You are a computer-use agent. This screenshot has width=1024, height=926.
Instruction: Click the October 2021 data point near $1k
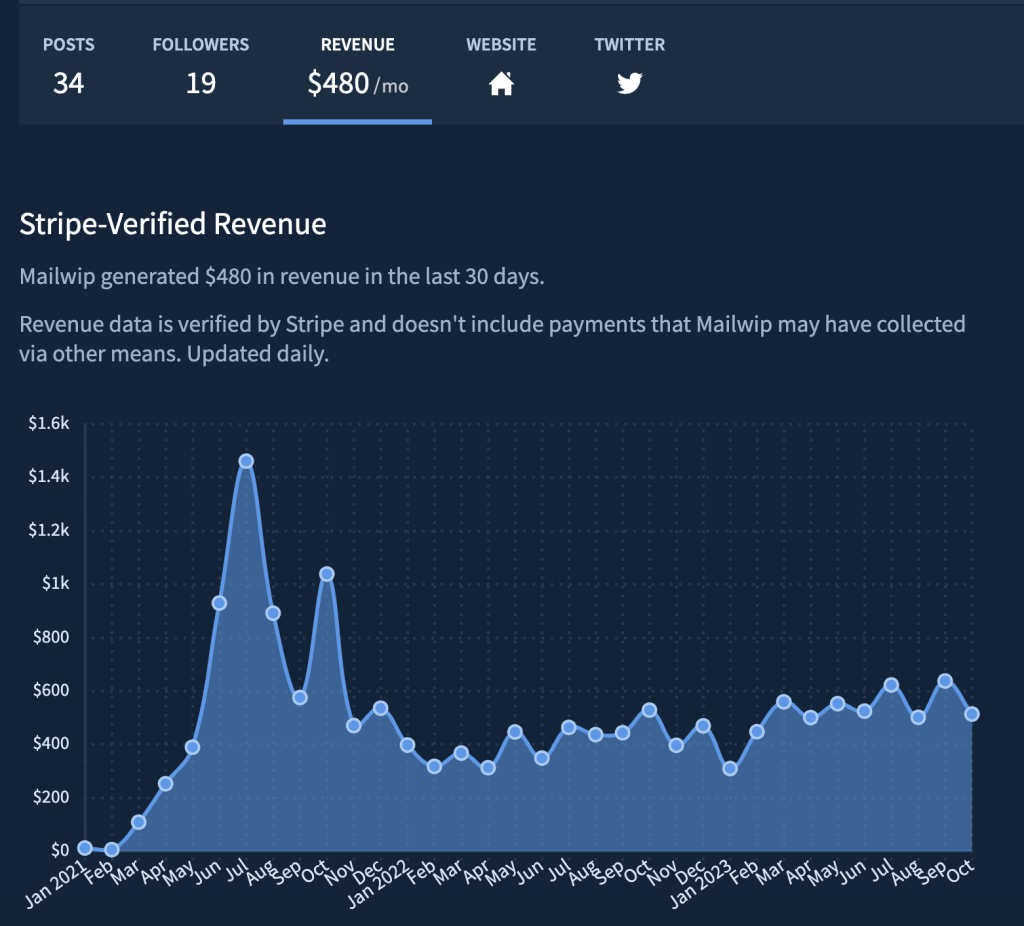click(x=326, y=574)
